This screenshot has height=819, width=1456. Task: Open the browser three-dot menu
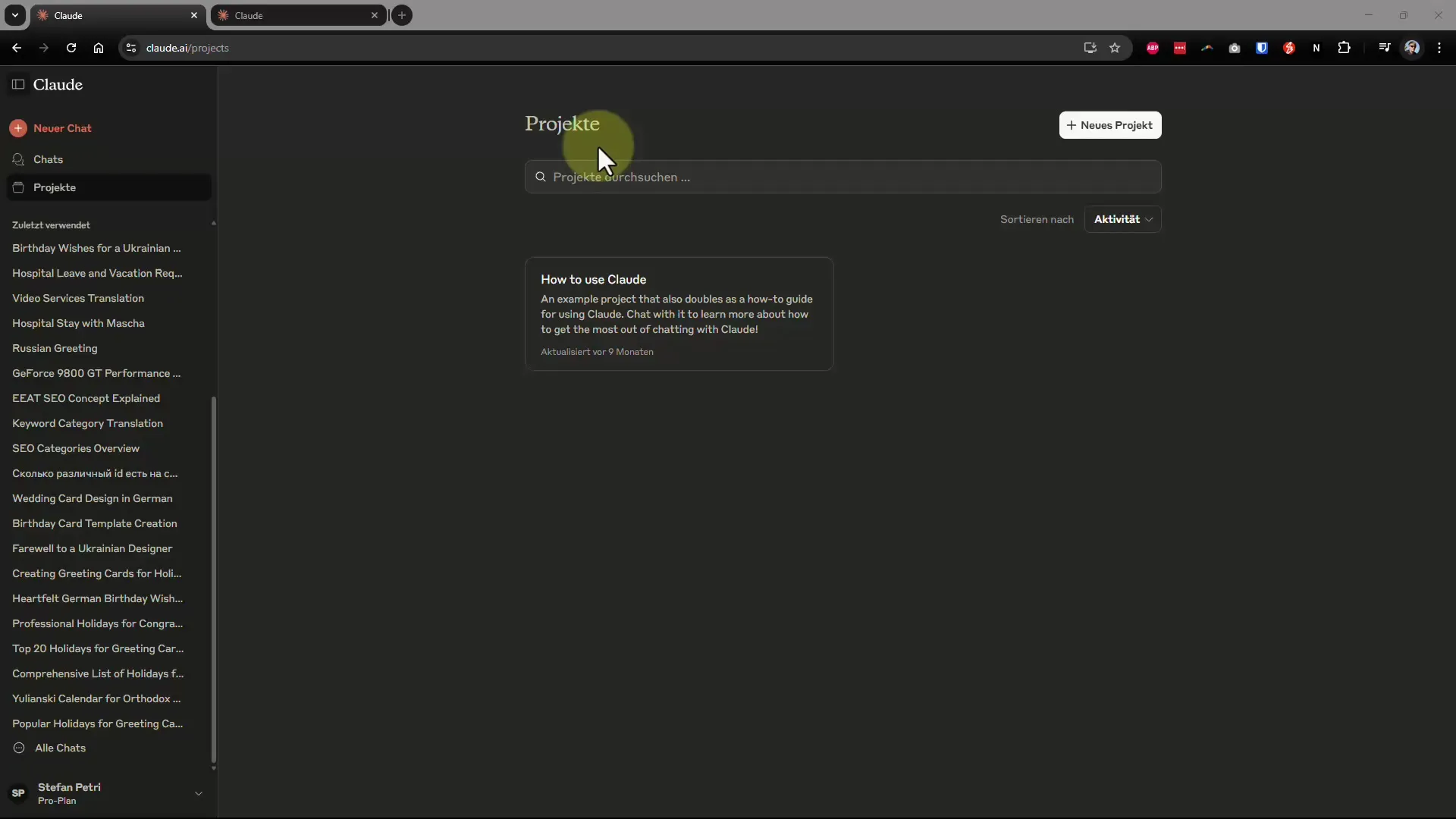1439,48
